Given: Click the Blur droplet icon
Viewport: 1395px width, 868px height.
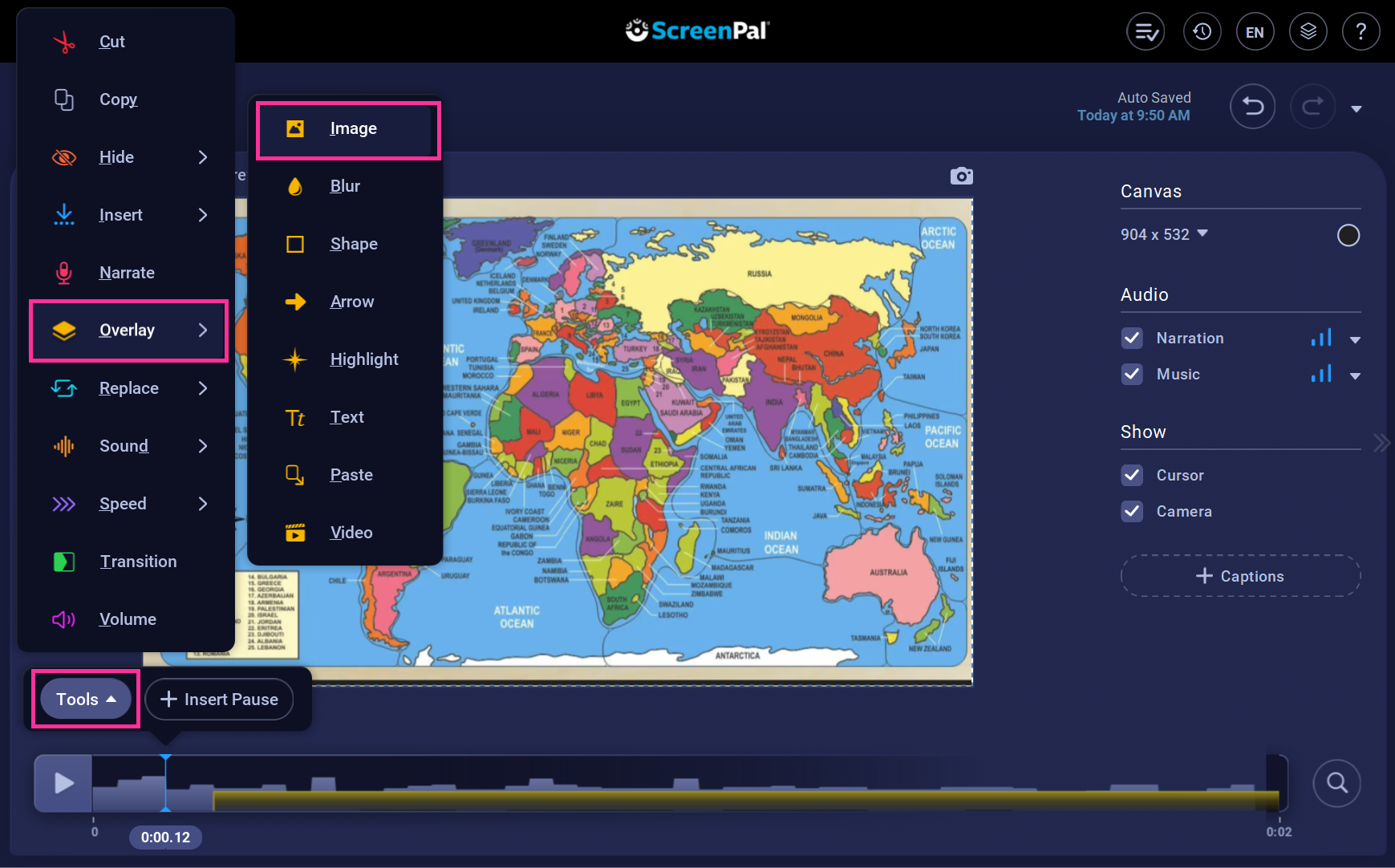Looking at the screenshot, I should tap(295, 186).
